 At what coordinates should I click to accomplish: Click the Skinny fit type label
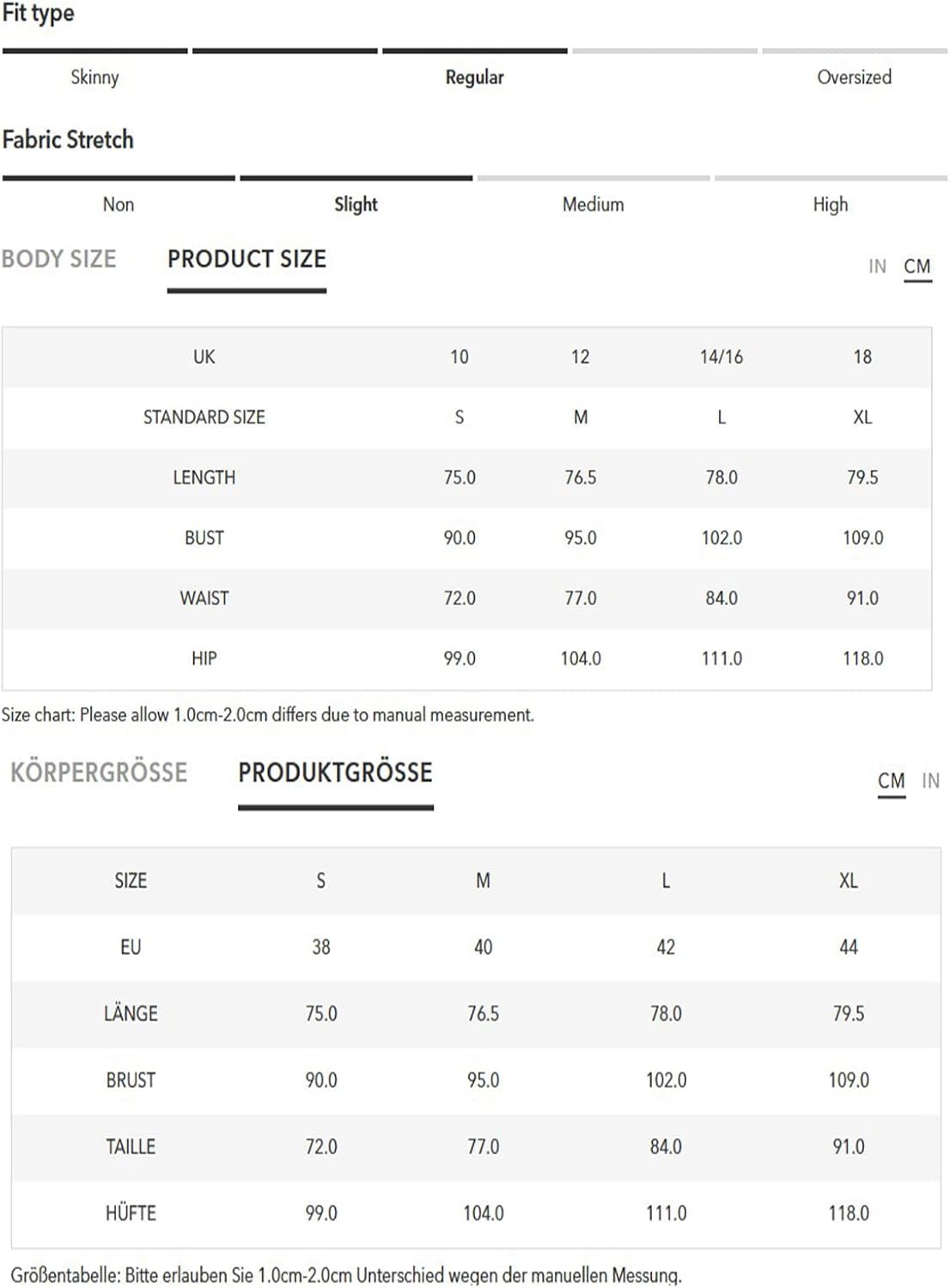point(94,77)
